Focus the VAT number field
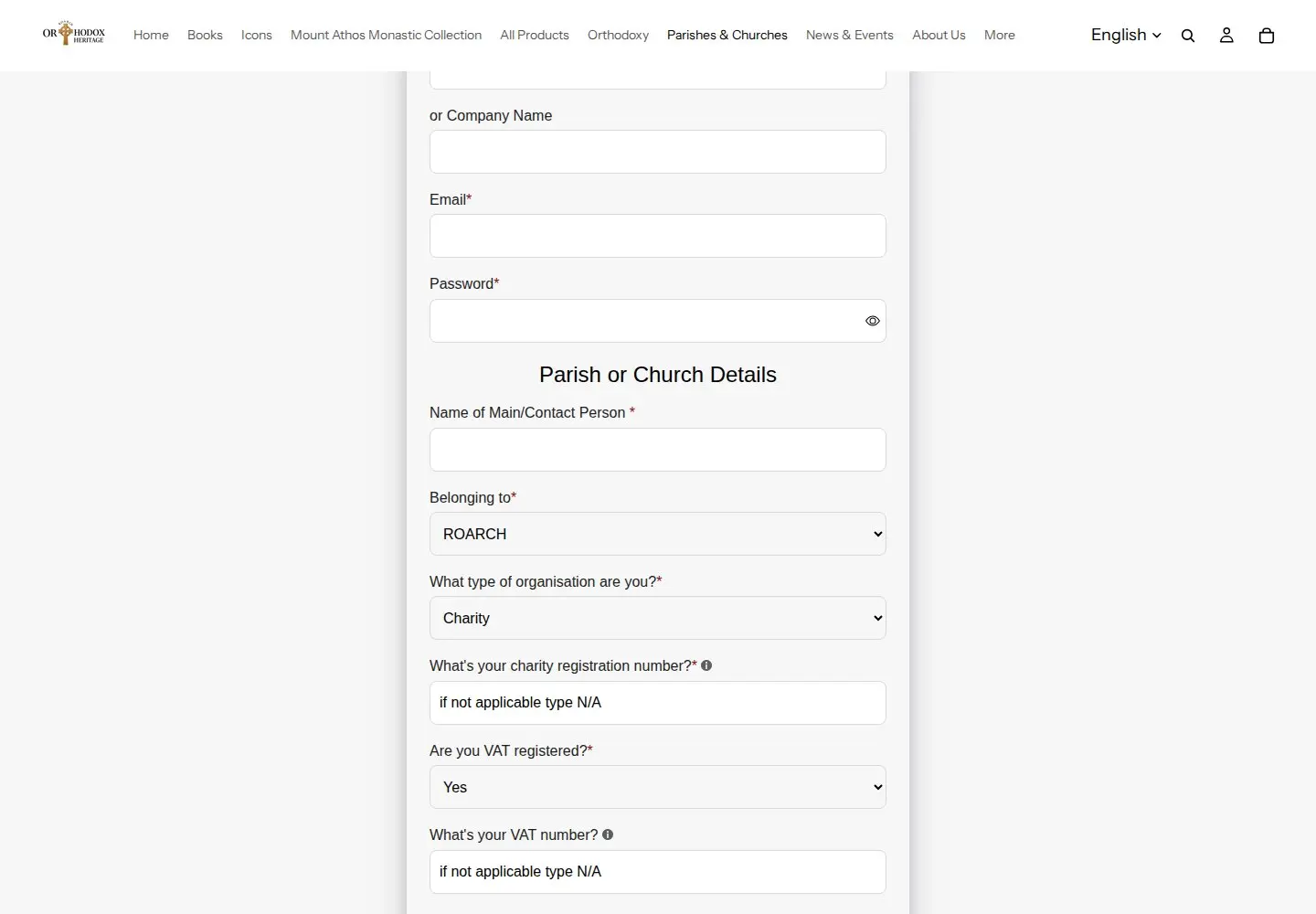 [x=658, y=872]
